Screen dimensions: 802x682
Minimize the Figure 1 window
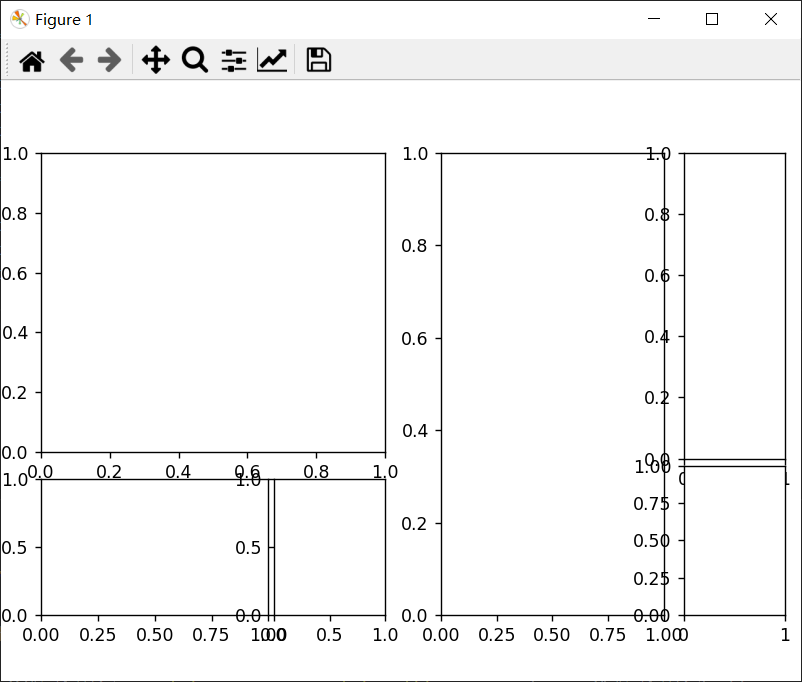click(654, 19)
